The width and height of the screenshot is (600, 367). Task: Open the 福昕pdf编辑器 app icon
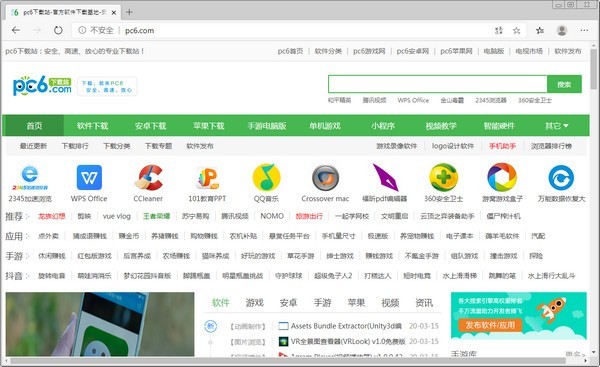coord(385,177)
